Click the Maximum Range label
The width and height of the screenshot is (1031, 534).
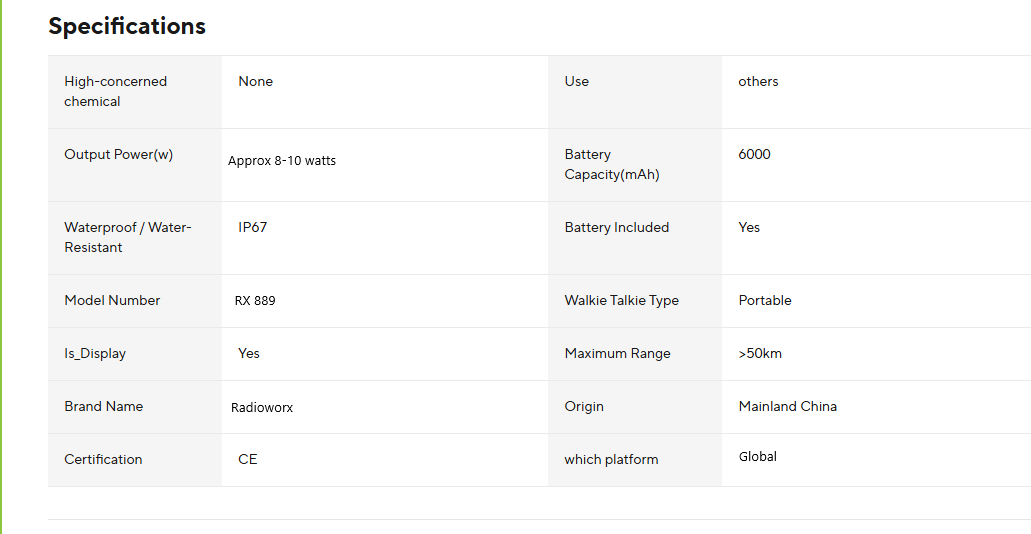click(617, 353)
